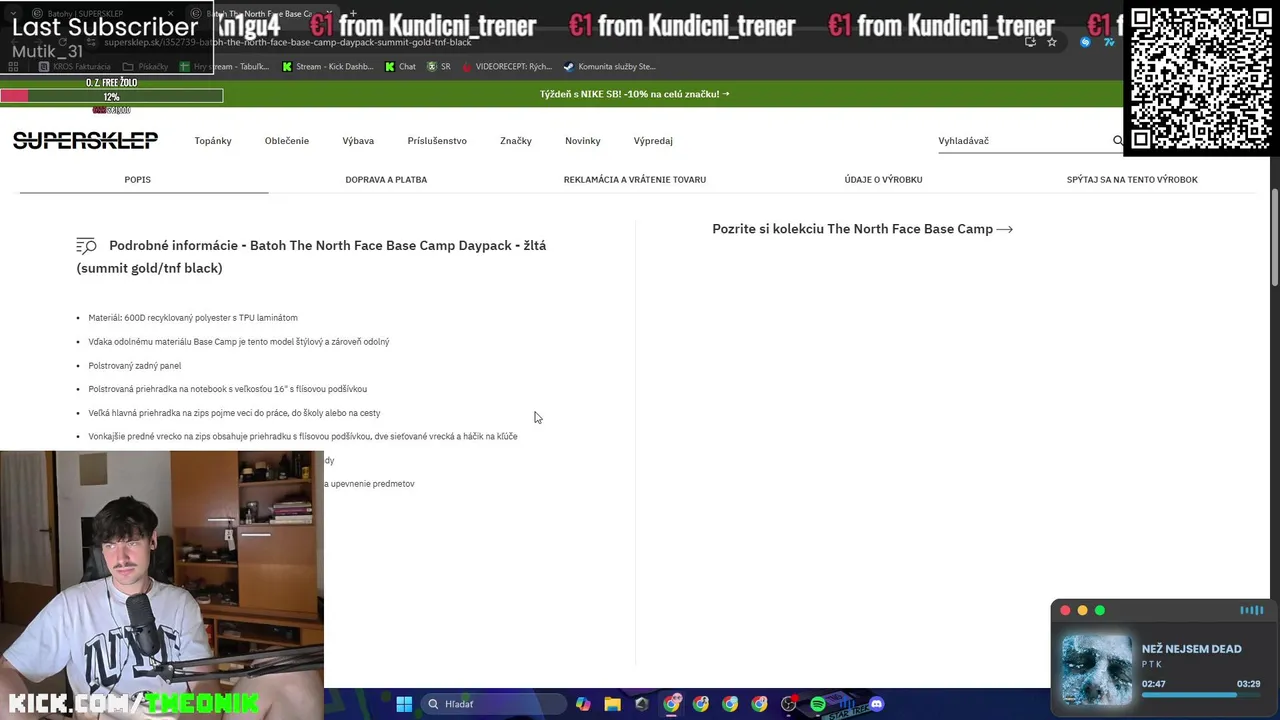Open the Výbava menu
The width and height of the screenshot is (1280, 720).
358,141
